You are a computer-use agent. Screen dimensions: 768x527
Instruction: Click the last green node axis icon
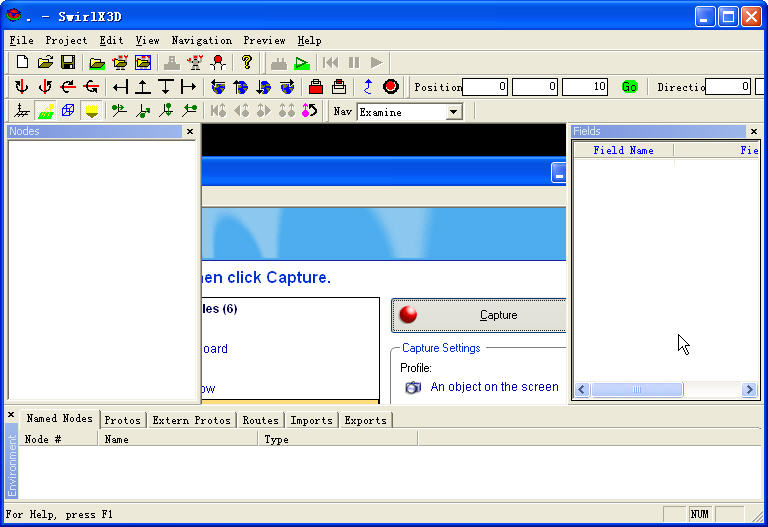(x=189, y=111)
